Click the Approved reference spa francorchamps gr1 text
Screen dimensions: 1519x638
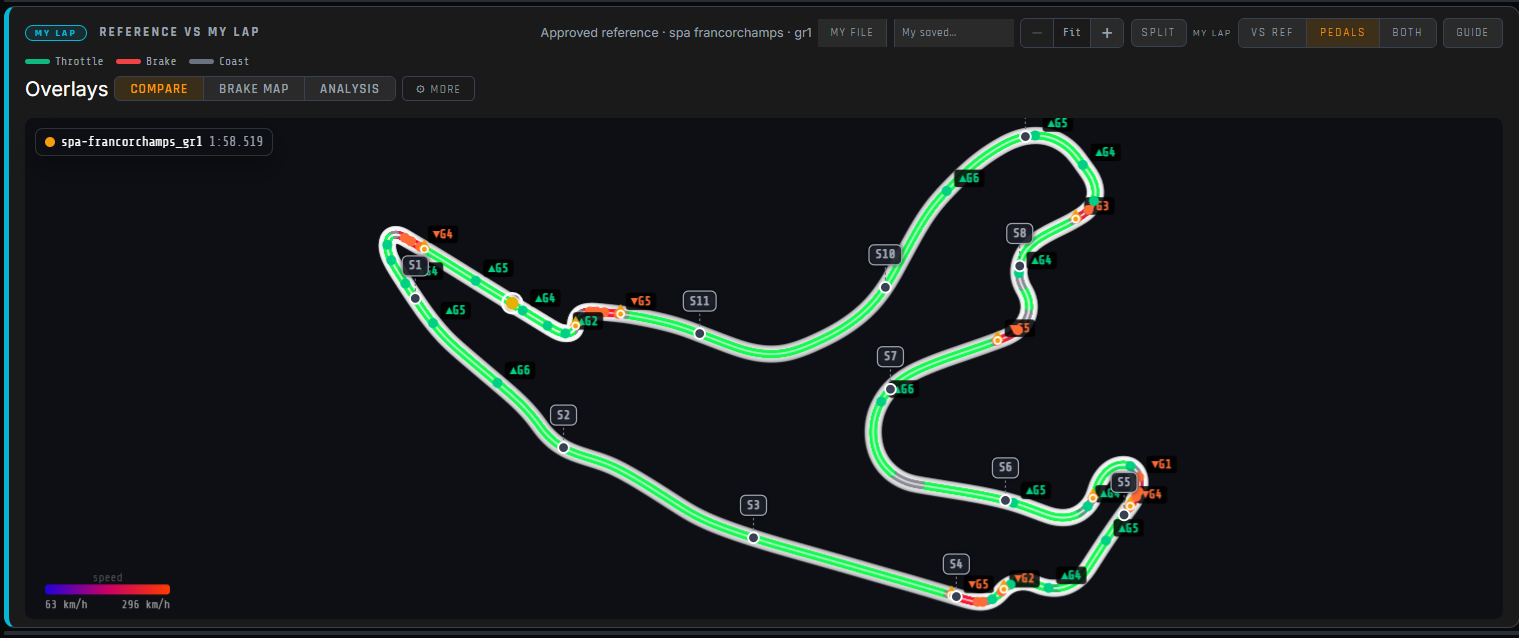coord(676,33)
